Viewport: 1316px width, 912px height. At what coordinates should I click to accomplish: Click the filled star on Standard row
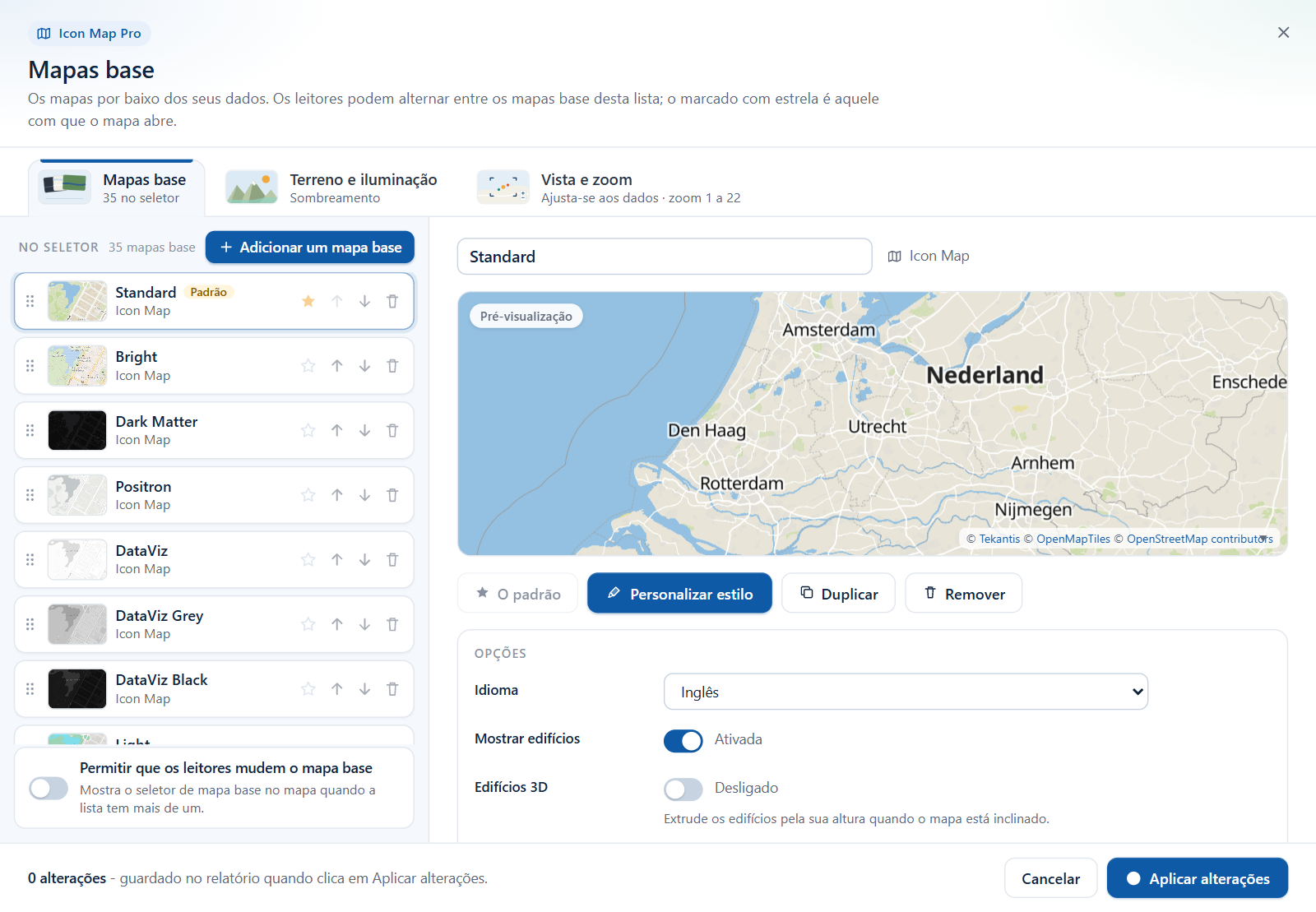pos(308,301)
